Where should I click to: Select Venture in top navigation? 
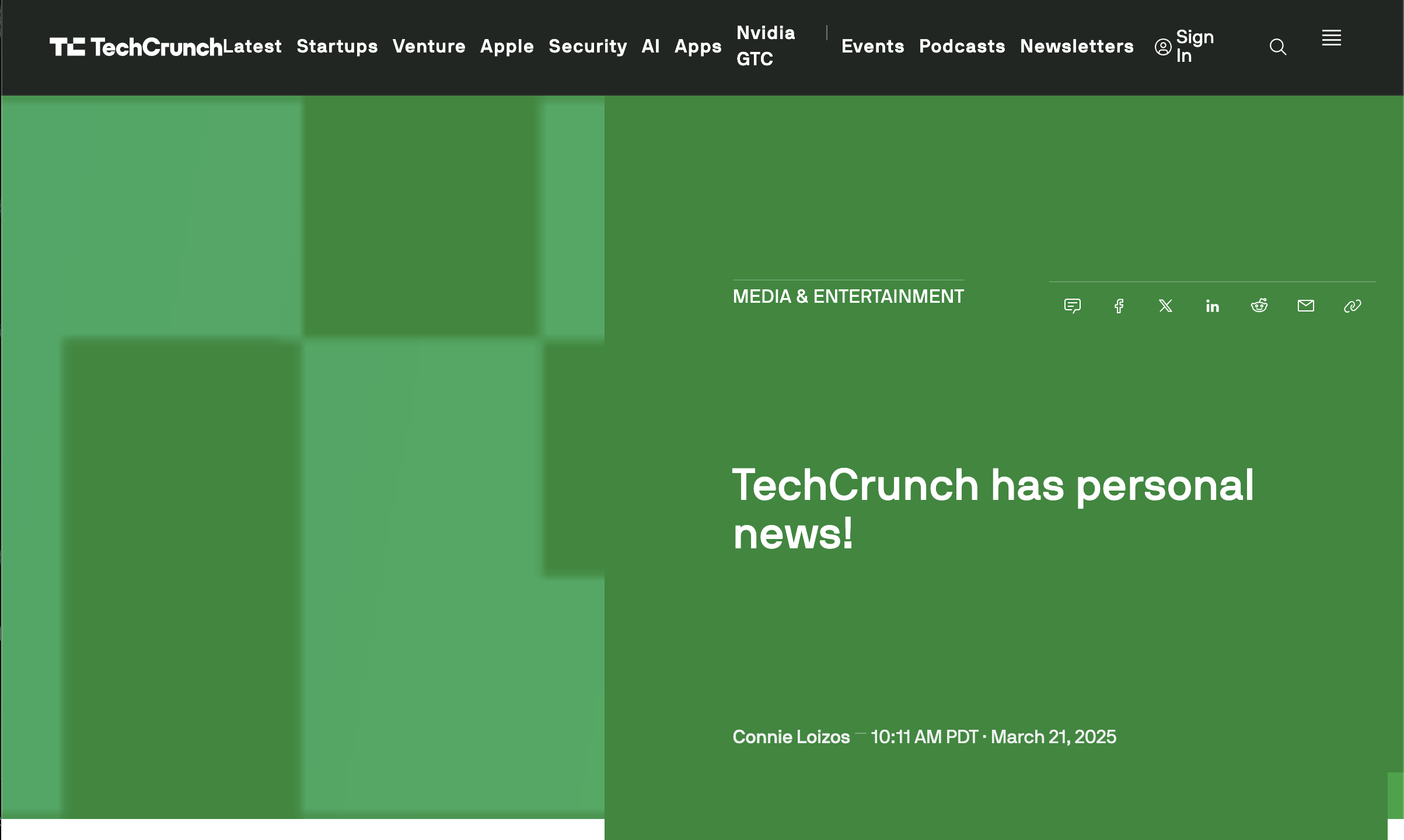[429, 46]
